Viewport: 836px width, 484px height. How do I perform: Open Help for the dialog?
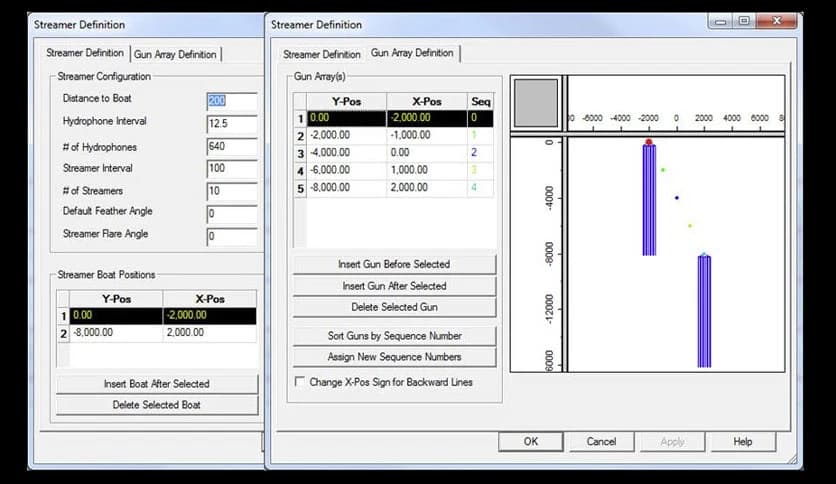tap(743, 441)
